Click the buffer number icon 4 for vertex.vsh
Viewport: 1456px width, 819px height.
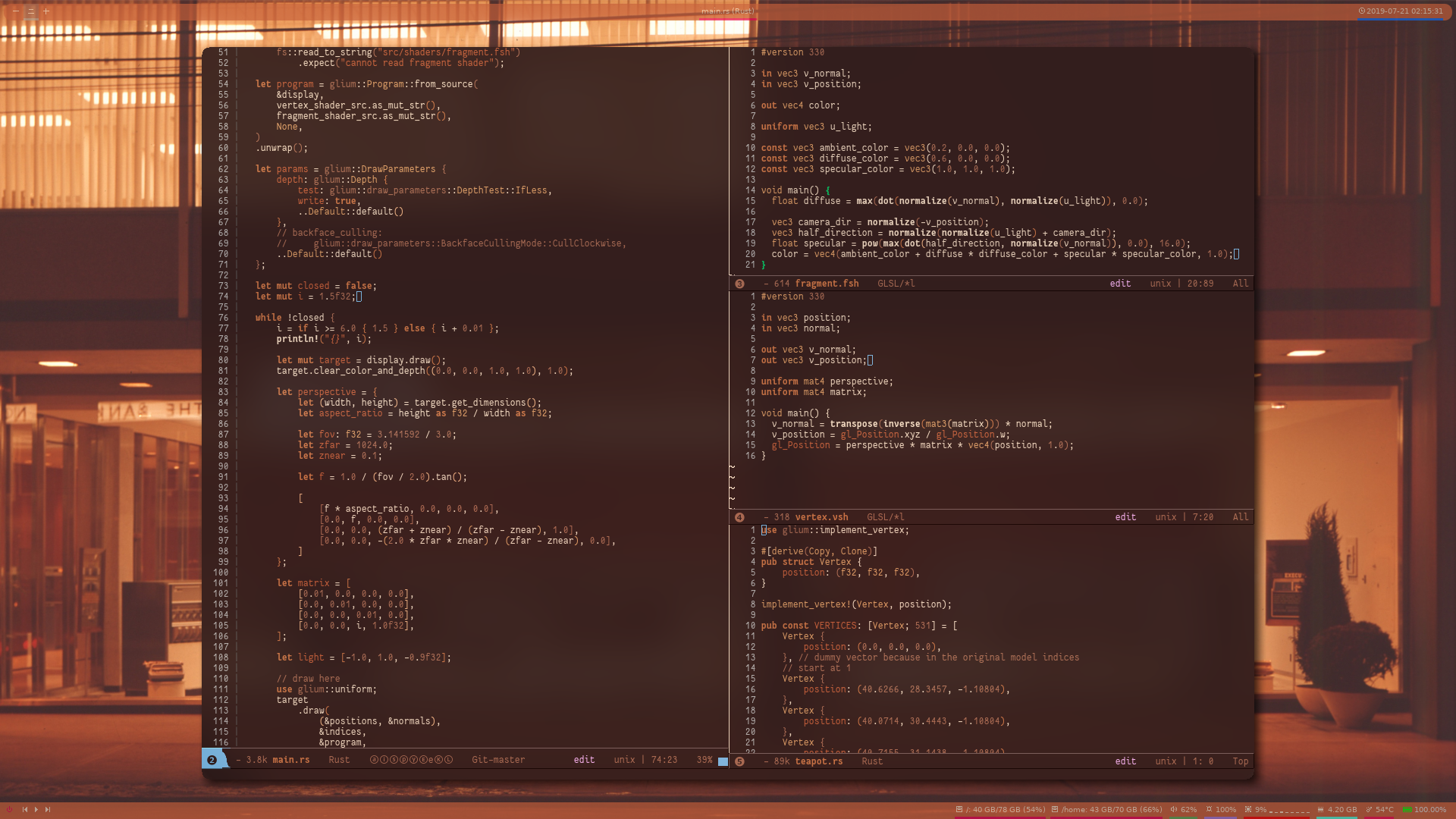click(739, 517)
